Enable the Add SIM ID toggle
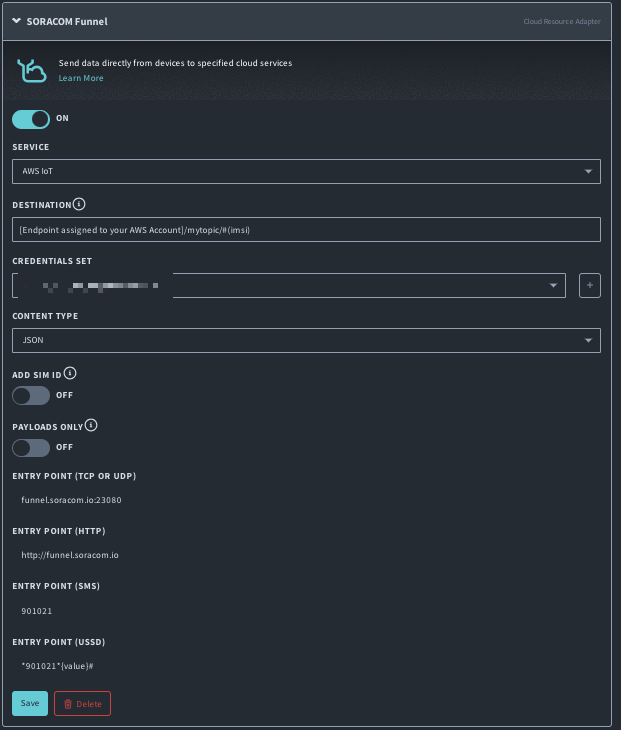The height and width of the screenshot is (730, 621). (x=31, y=395)
